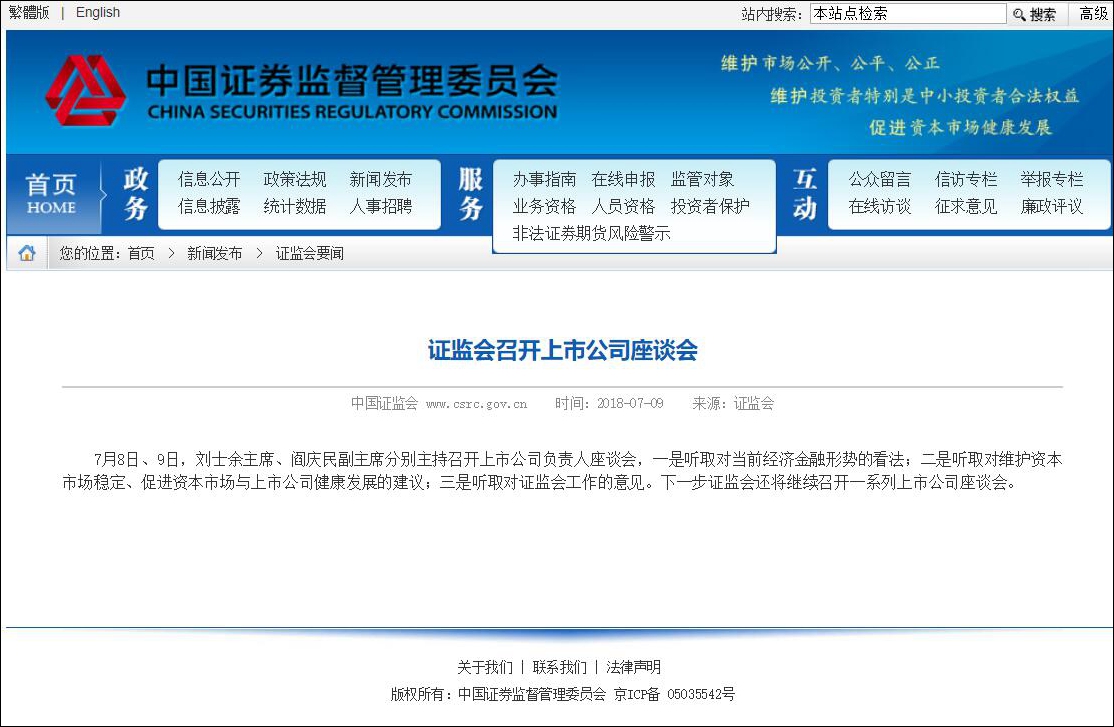1114x727 pixels.
Task: Click 首页 in the breadcrumb
Action: [x=141, y=254]
